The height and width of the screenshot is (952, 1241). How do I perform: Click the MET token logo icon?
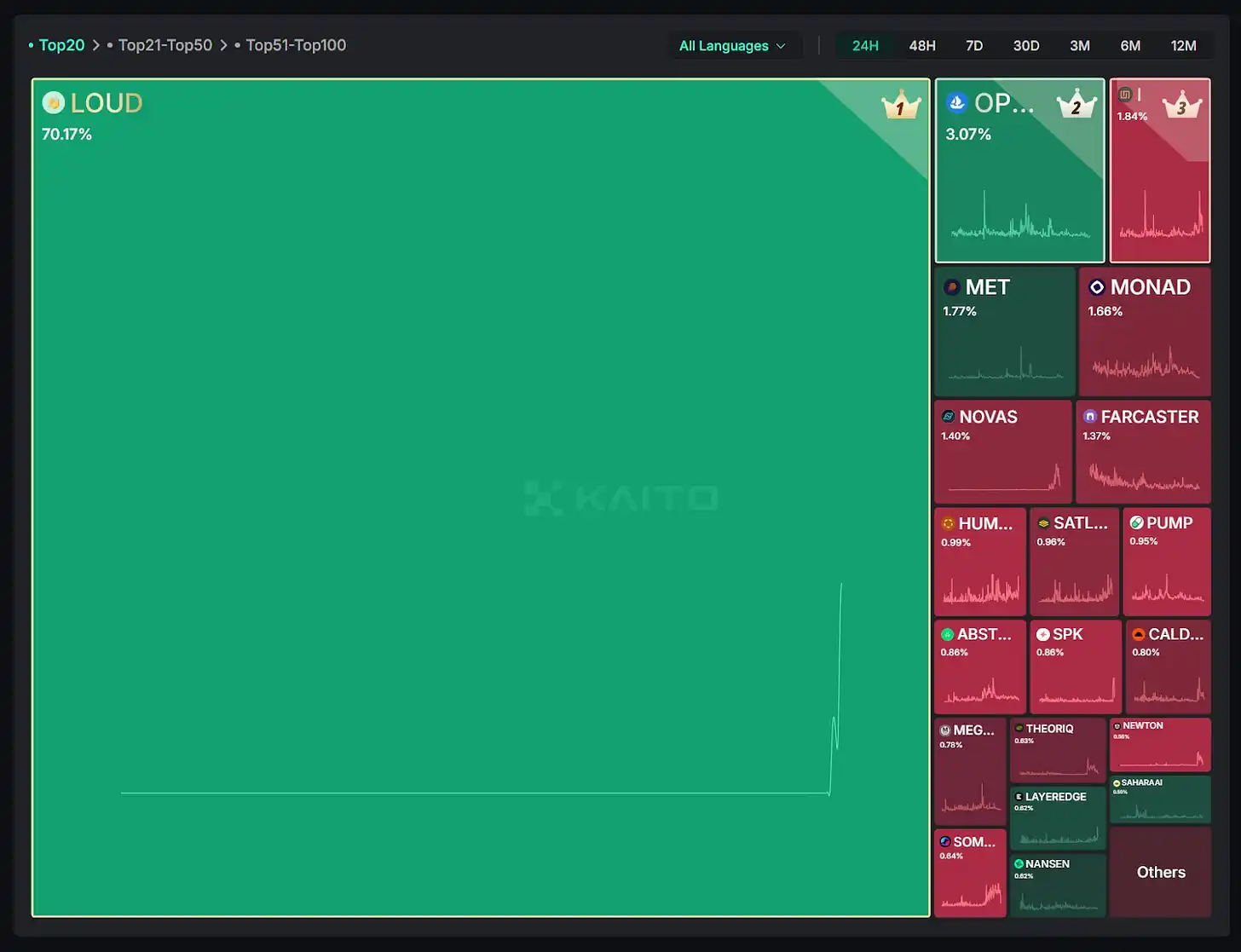click(x=952, y=287)
